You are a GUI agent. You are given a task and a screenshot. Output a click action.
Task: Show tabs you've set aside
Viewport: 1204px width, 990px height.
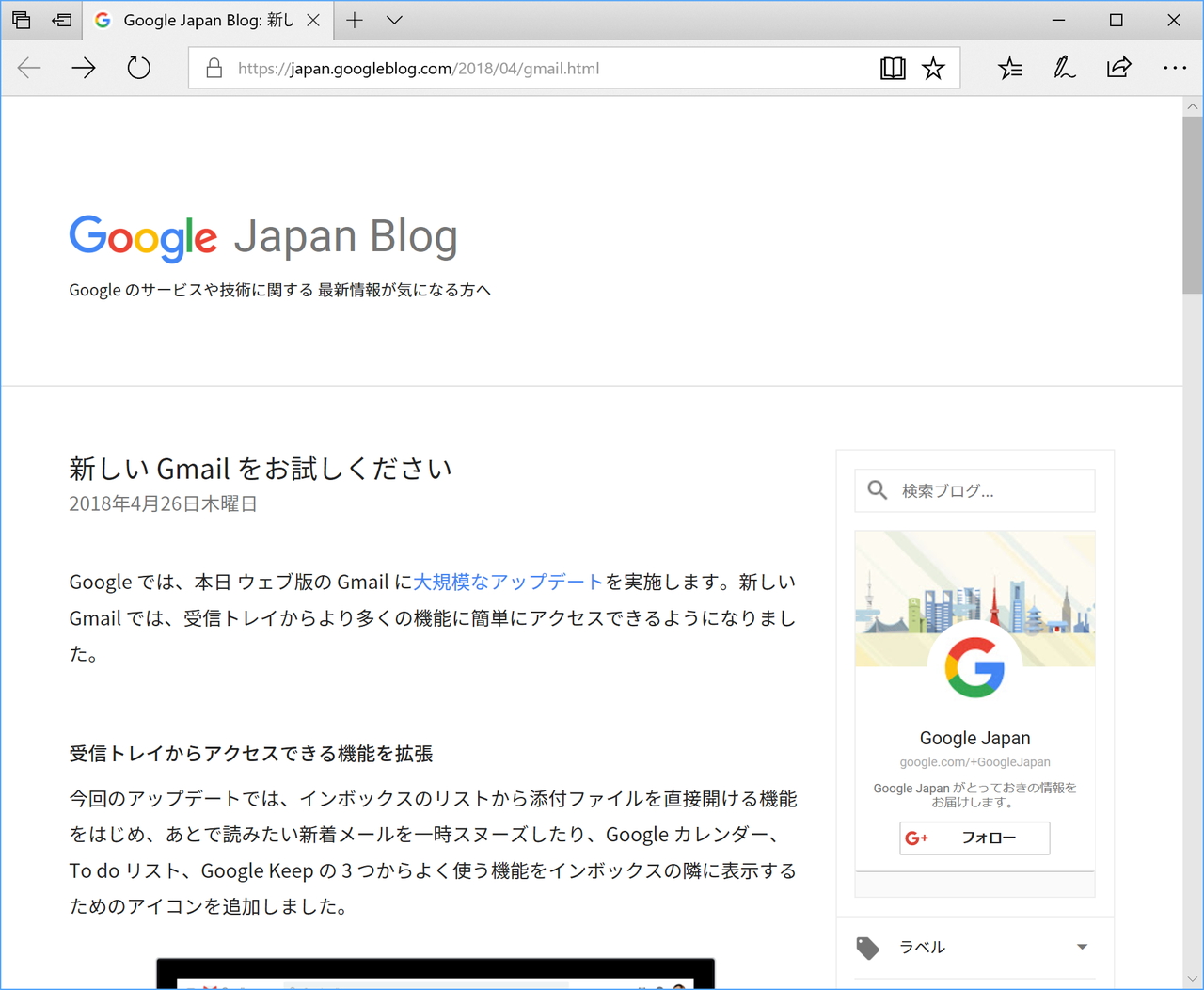coord(61,20)
